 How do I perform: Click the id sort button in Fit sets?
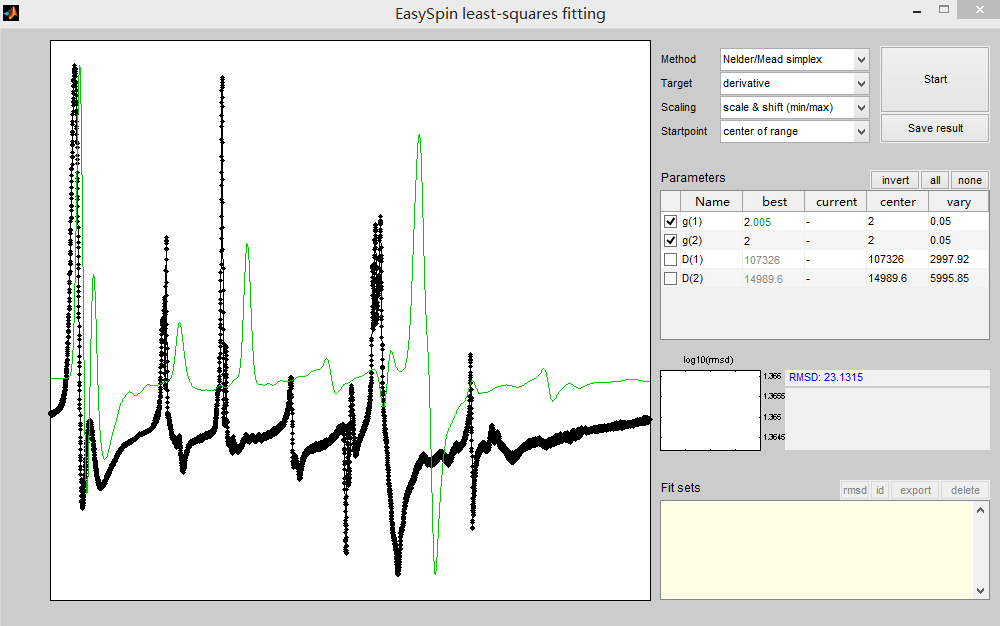point(880,490)
